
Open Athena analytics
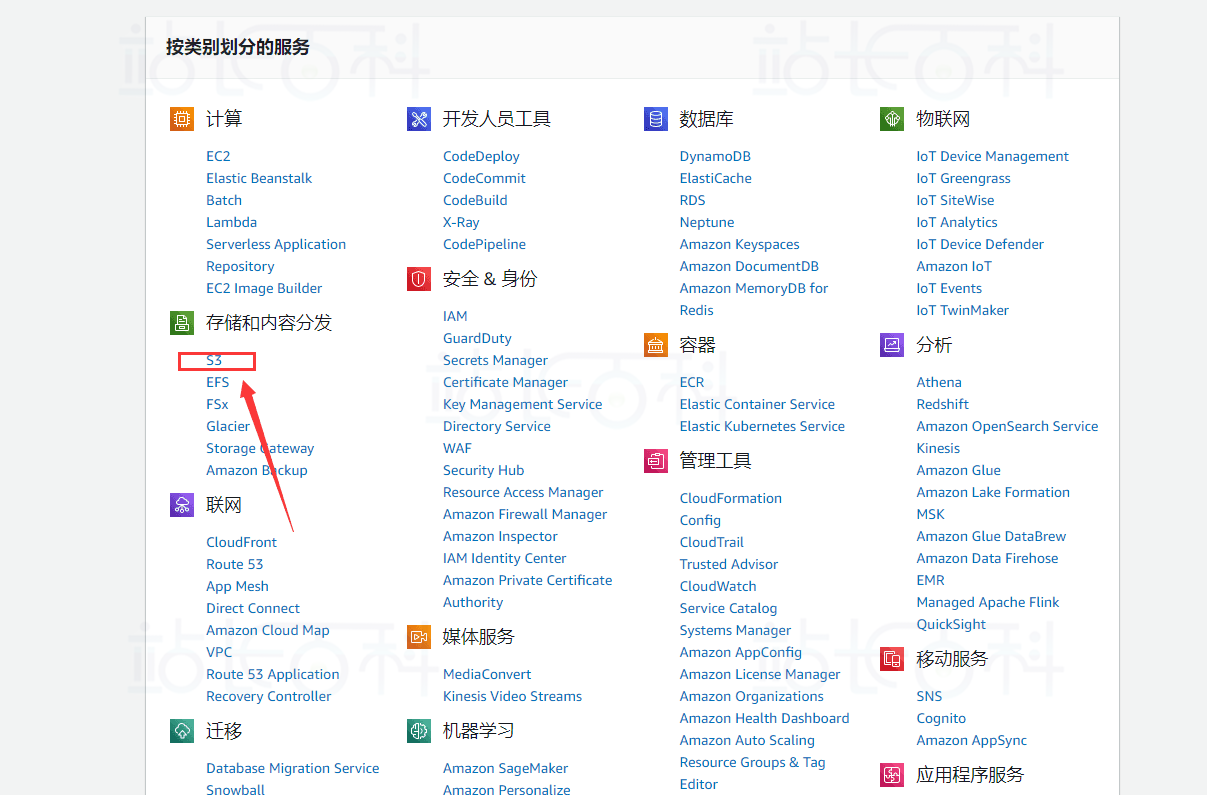(x=939, y=382)
